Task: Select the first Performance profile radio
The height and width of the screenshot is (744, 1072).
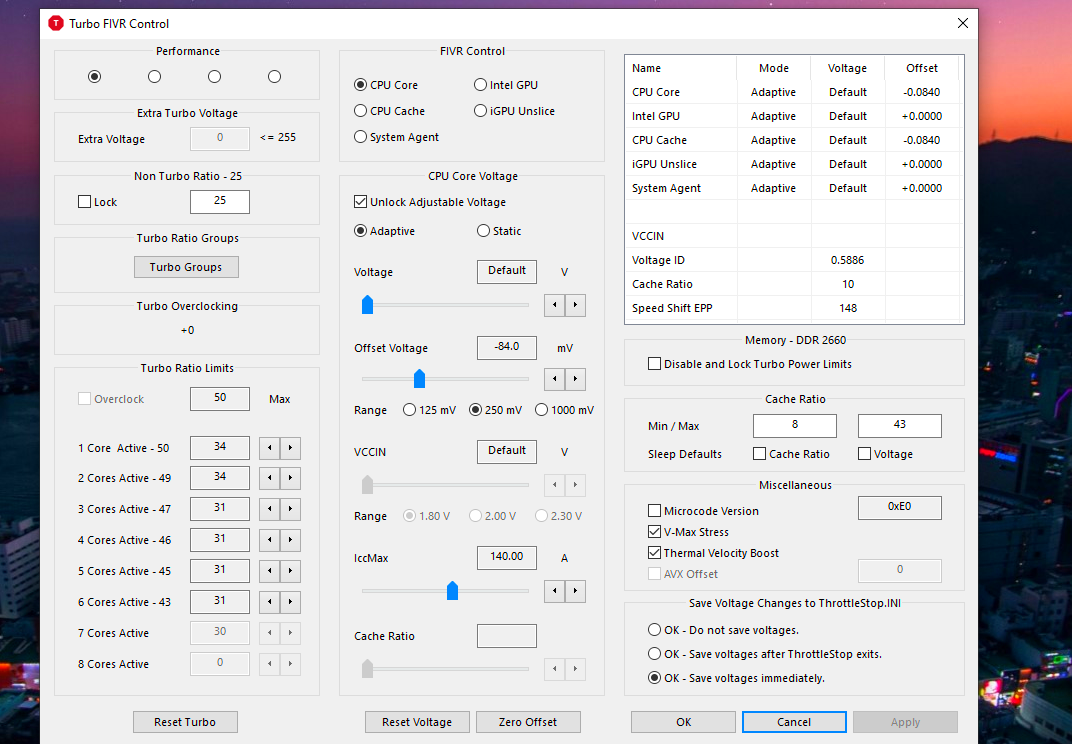Action: [x=94, y=77]
